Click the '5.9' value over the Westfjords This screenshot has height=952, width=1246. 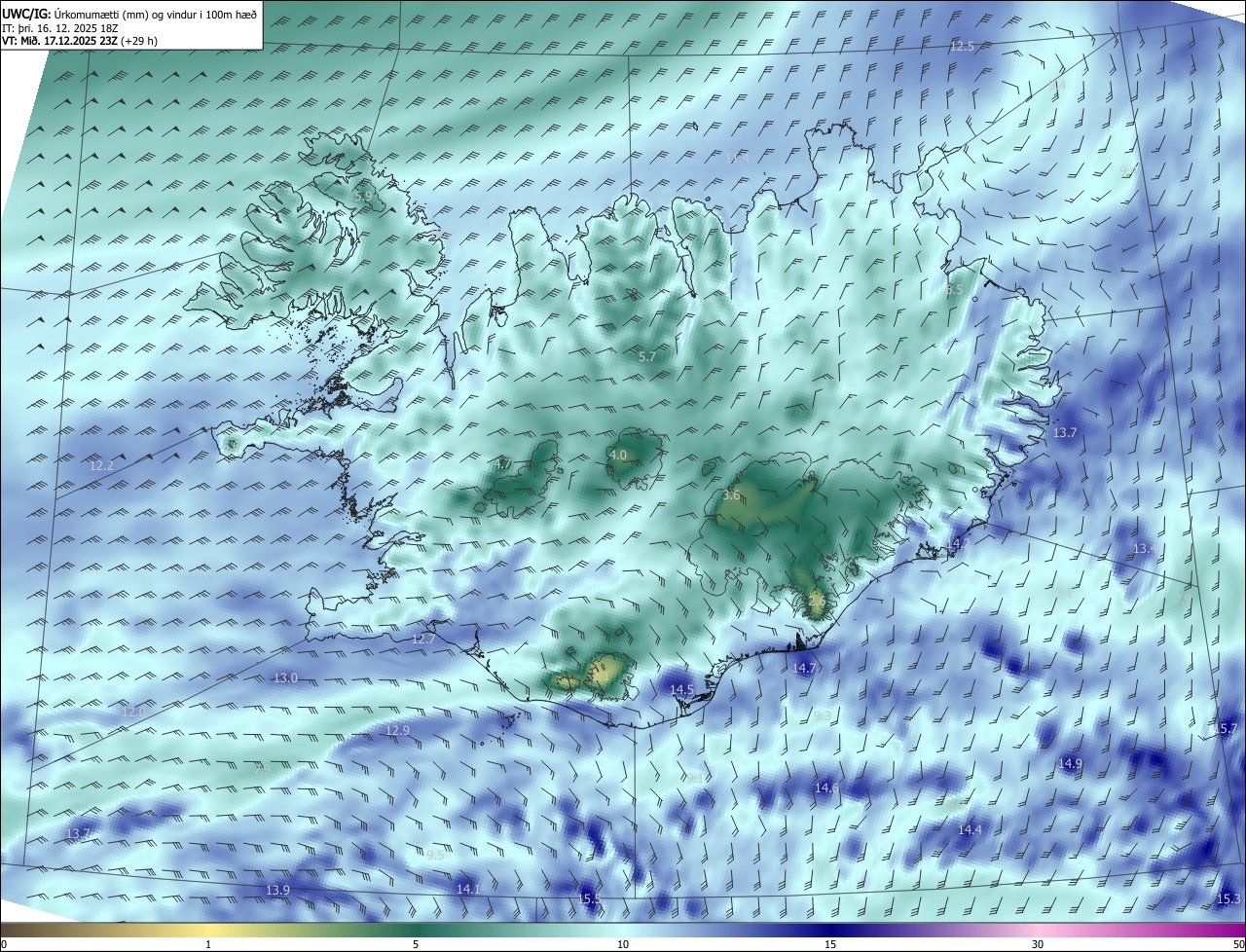click(x=363, y=196)
